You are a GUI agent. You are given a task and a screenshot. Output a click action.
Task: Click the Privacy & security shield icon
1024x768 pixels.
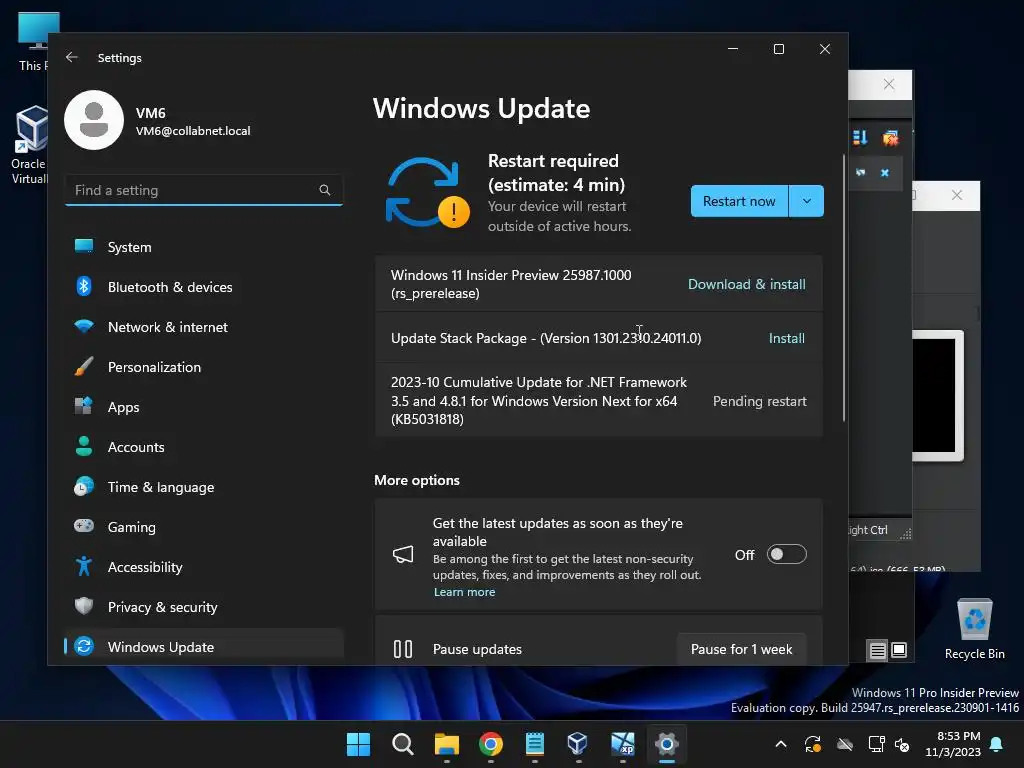tap(84, 606)
